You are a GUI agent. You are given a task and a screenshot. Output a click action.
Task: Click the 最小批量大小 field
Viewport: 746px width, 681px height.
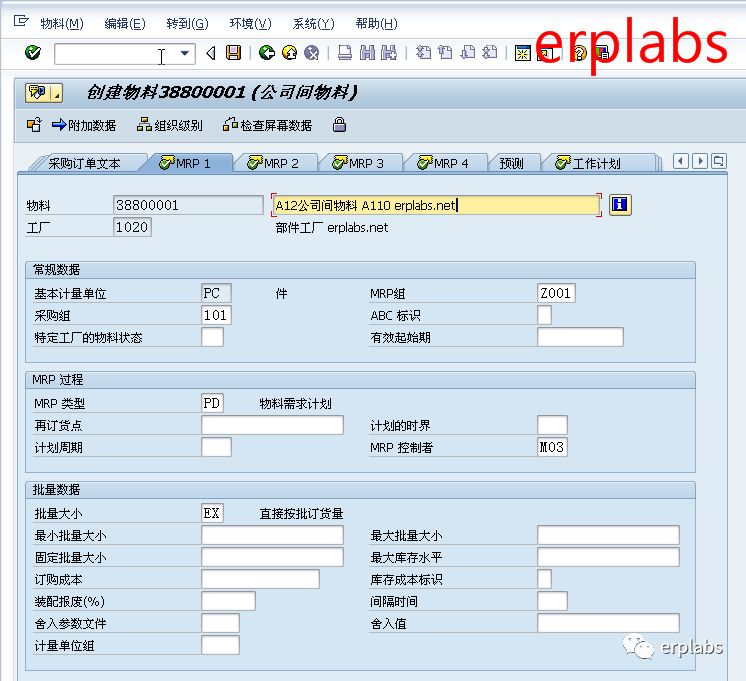click(x=272, y=535)
